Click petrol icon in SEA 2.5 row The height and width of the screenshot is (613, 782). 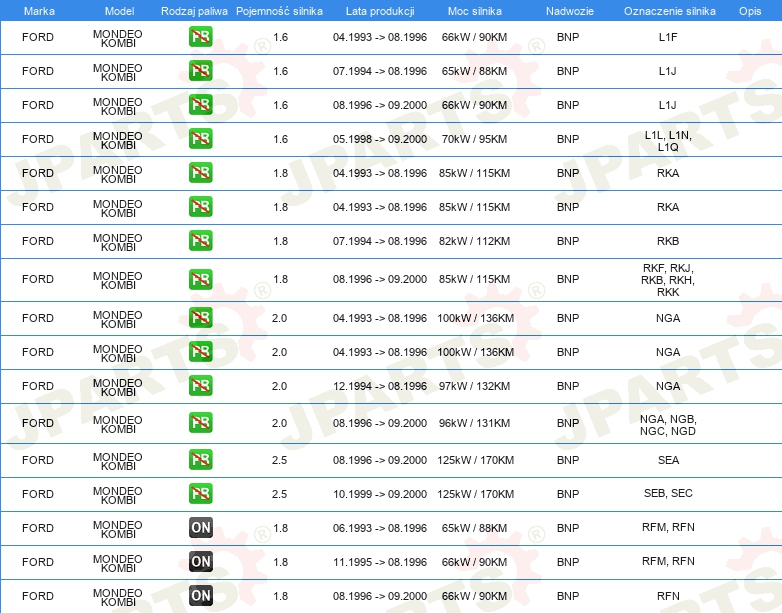click(200, 459)
